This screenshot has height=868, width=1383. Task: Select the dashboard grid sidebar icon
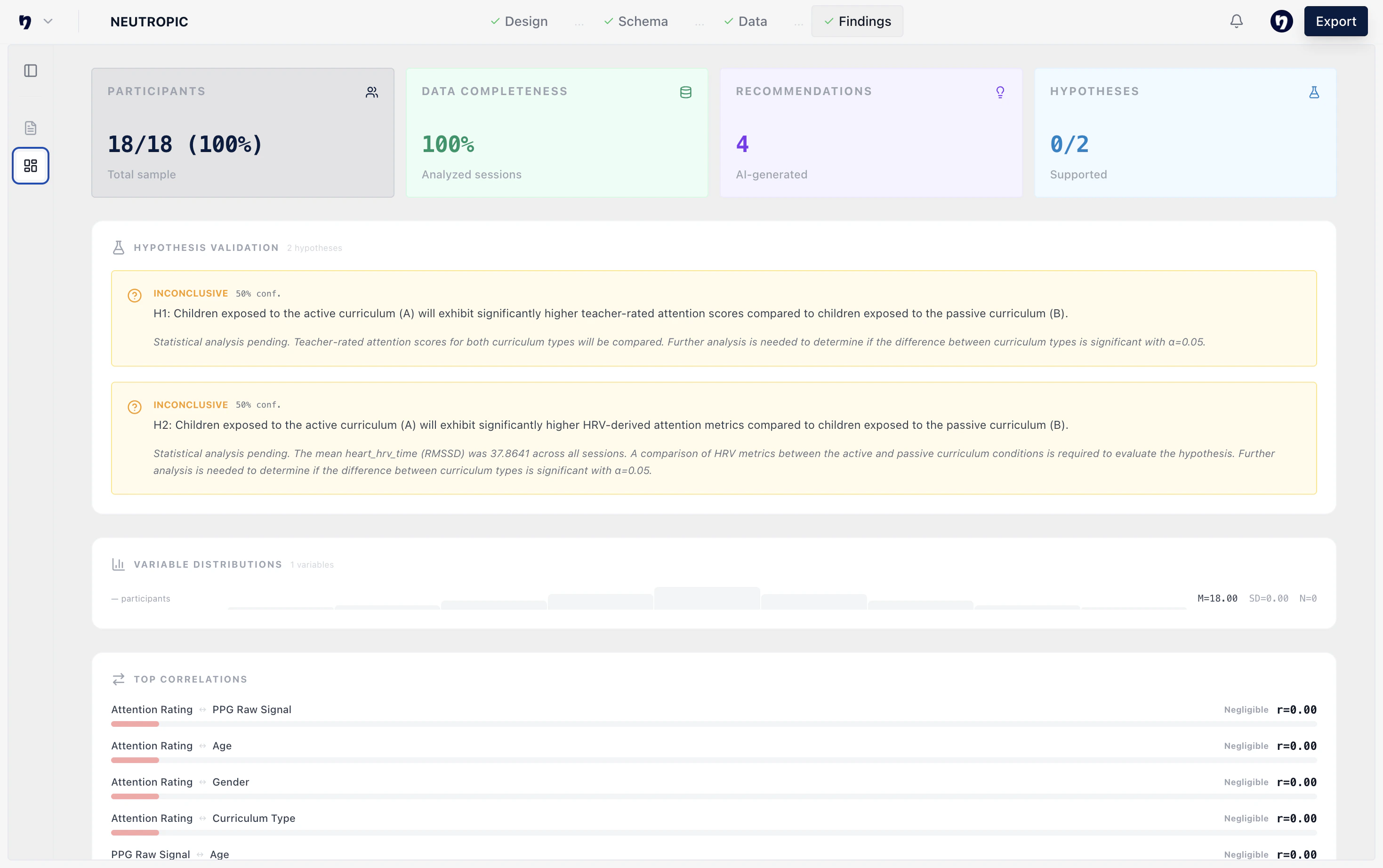click(x=31, y=166)
